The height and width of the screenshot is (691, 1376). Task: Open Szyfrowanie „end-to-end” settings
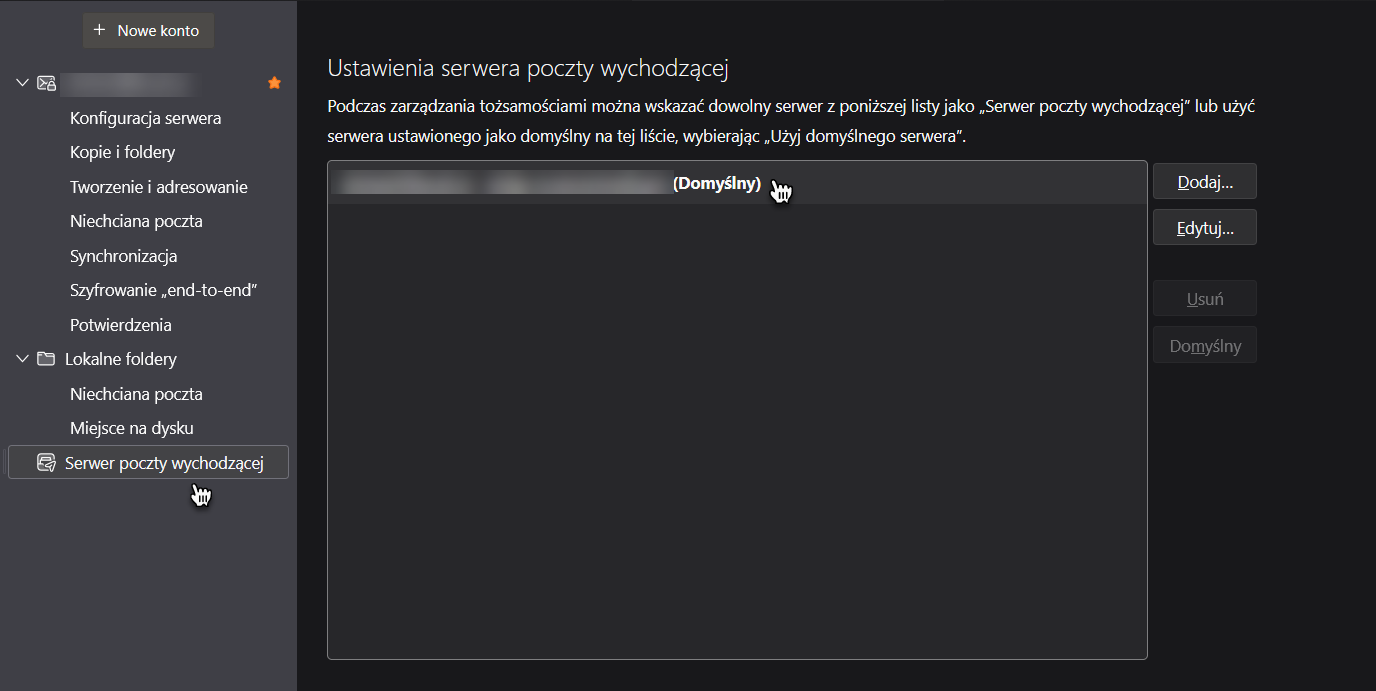pos(164,290)
